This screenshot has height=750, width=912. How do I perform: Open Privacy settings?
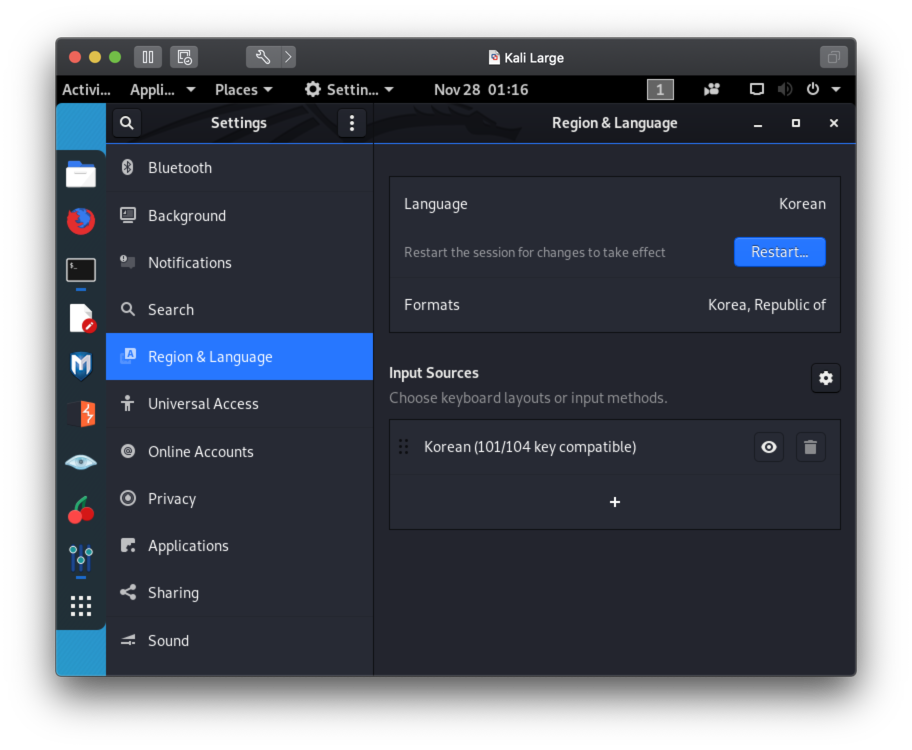[x=240, y=499]
